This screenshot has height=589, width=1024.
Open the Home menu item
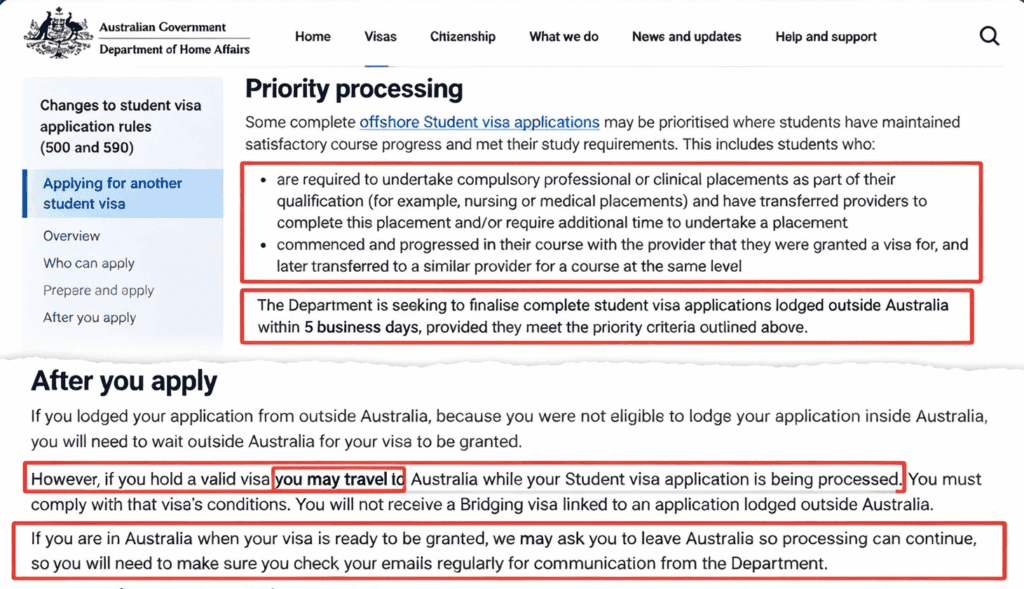[x=312, y=37]
